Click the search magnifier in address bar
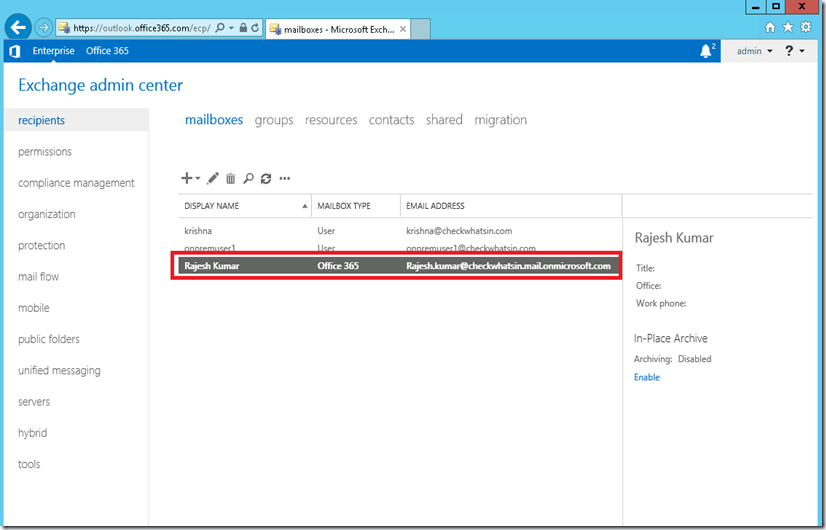 point(220,28)
